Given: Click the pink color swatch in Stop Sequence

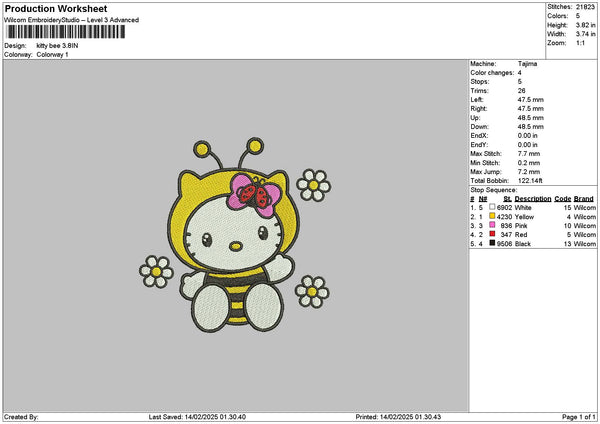Looking at the screenshot, I should click(x=492, y=225).
